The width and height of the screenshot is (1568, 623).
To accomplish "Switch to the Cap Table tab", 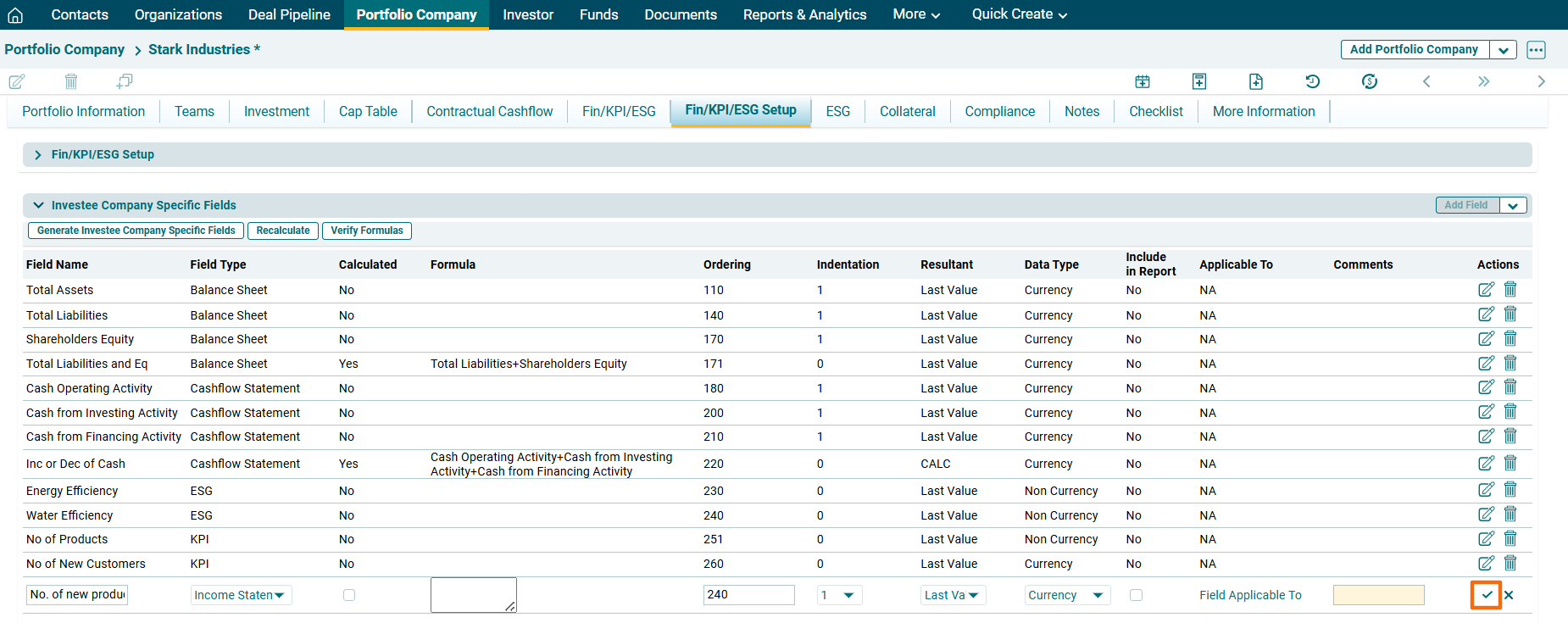I will 368,111.
